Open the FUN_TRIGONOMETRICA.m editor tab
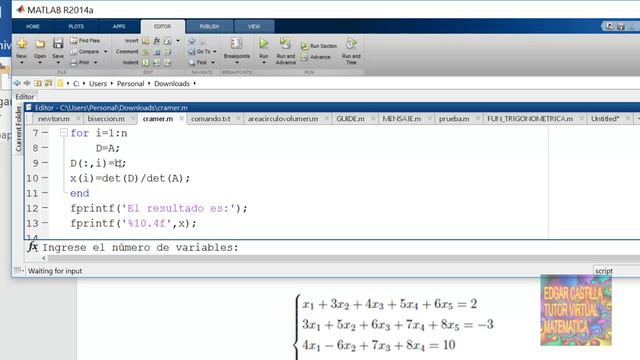The height and width of the screenshot is (360, 640). coord(530,119)
